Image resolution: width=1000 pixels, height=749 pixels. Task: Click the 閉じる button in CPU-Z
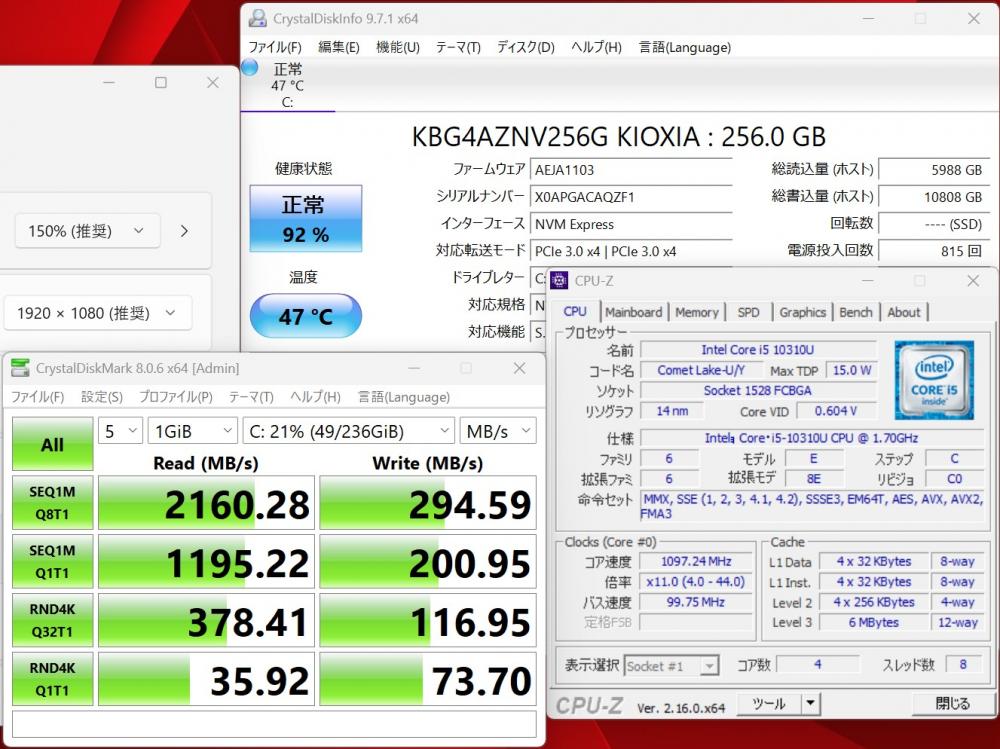[x=952, y=704]
